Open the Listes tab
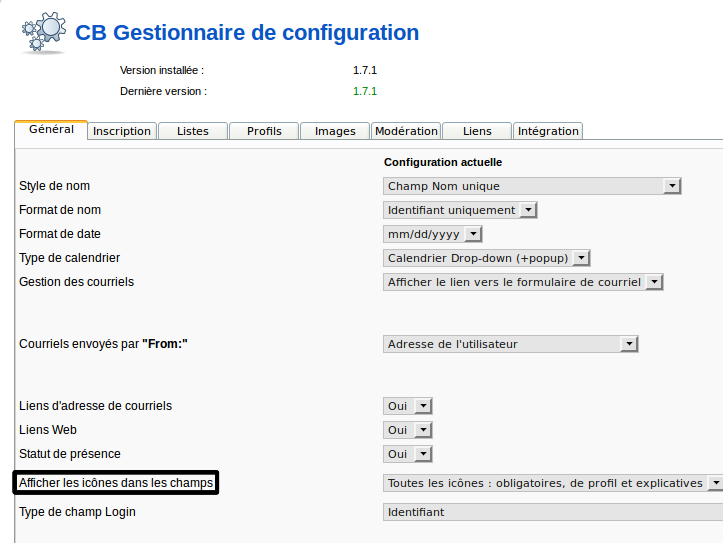Image resolution: width=723 pixels, height=543 pixels. 193,131
